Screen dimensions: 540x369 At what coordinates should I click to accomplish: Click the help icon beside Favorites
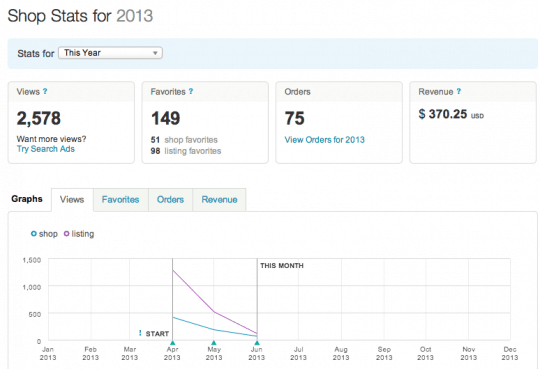191,91
